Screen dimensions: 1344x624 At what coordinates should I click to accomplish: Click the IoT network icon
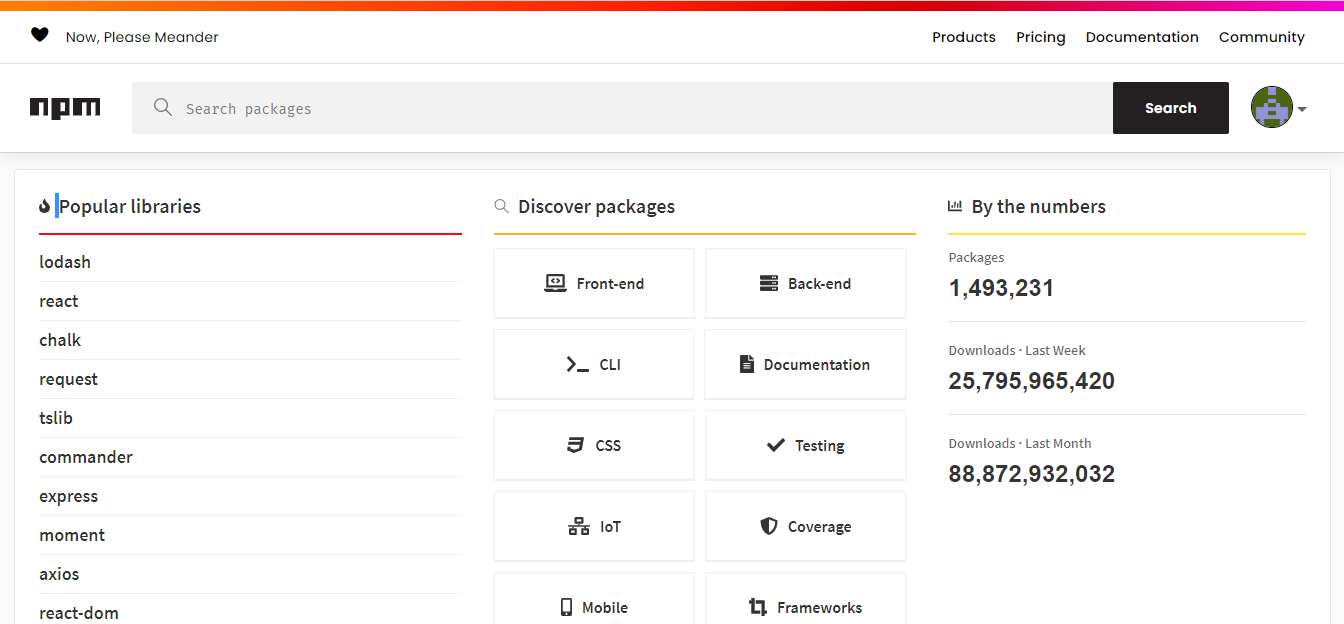579,526
